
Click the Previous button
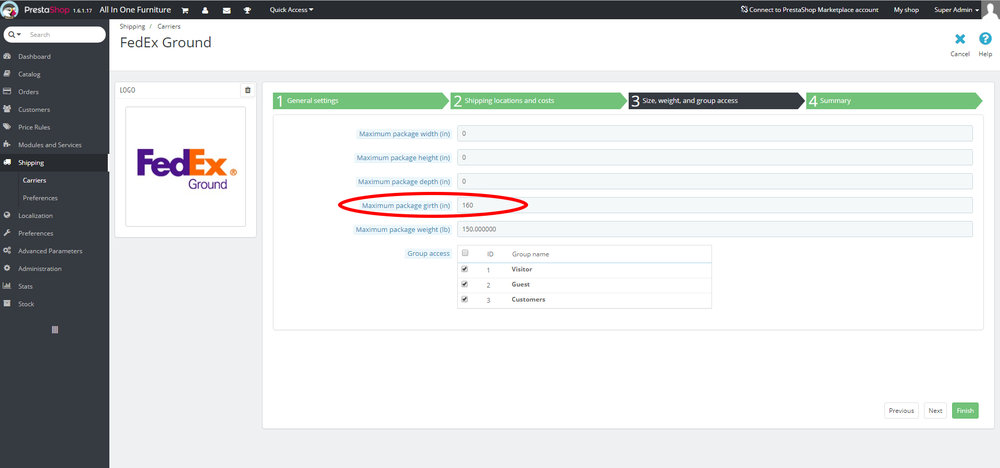point(901,411)
